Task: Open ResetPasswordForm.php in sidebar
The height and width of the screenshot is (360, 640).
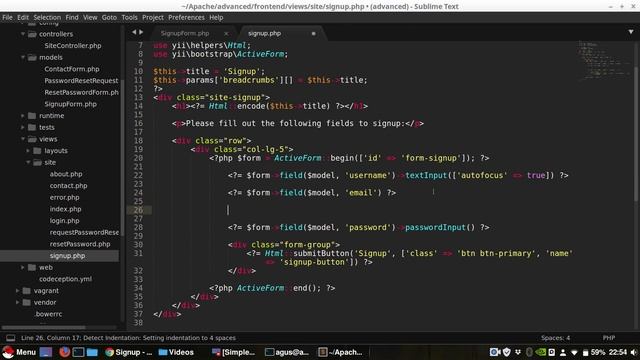Action: point(81,92)
